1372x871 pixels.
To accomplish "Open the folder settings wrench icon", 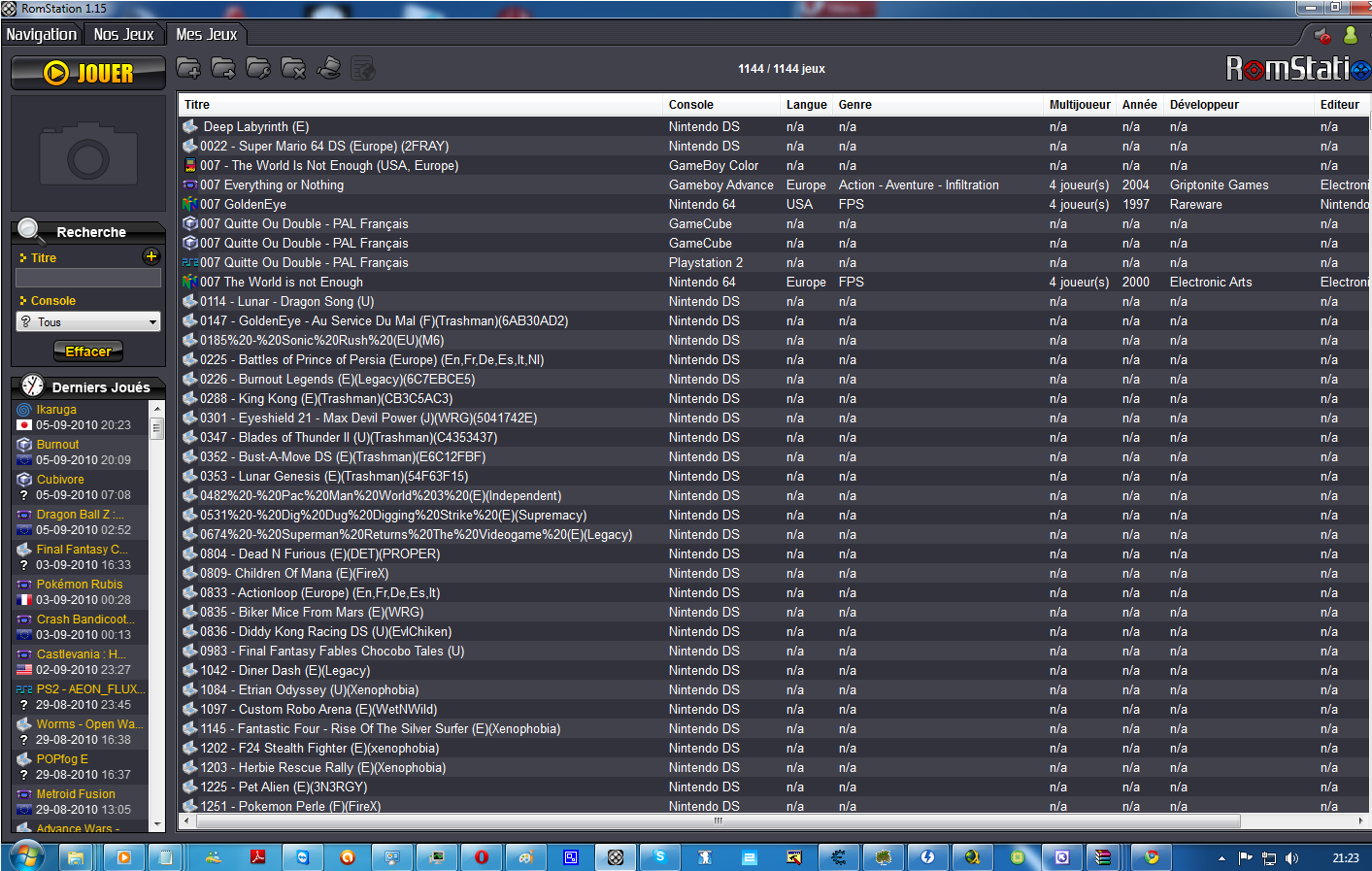I will (x=258, y=68).
